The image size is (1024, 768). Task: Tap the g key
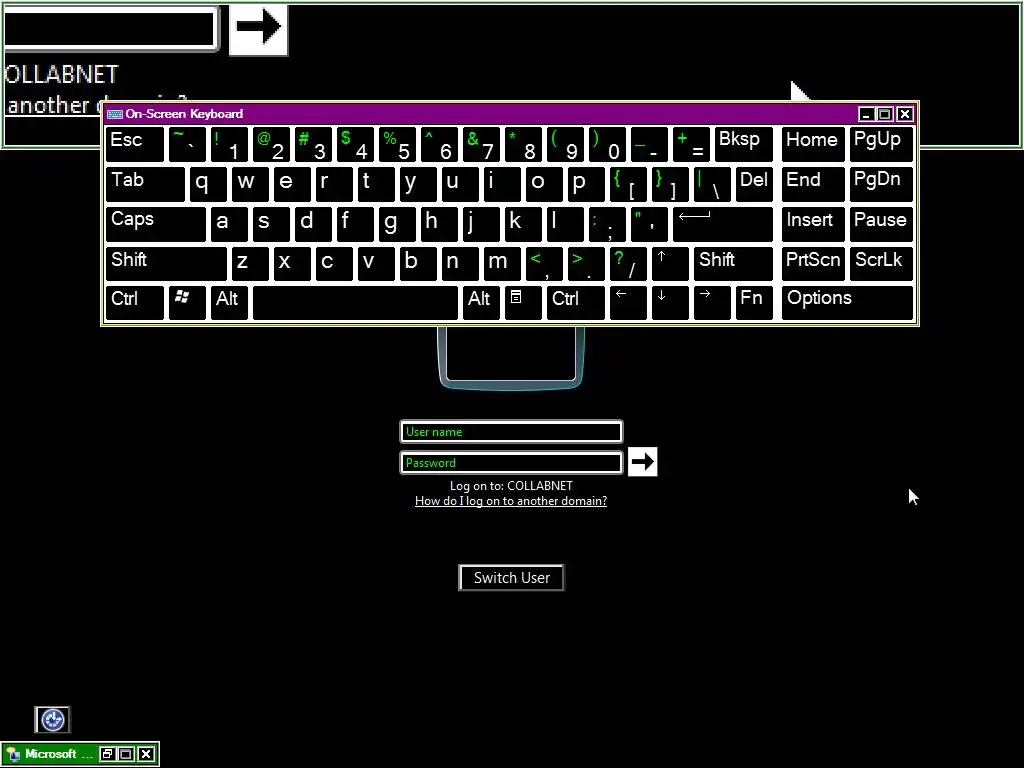(397, 224)
